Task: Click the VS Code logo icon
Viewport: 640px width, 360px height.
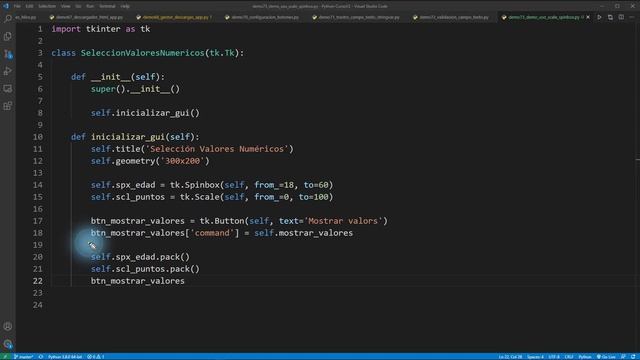Action: pyautogui.click(x=6, y=6)
